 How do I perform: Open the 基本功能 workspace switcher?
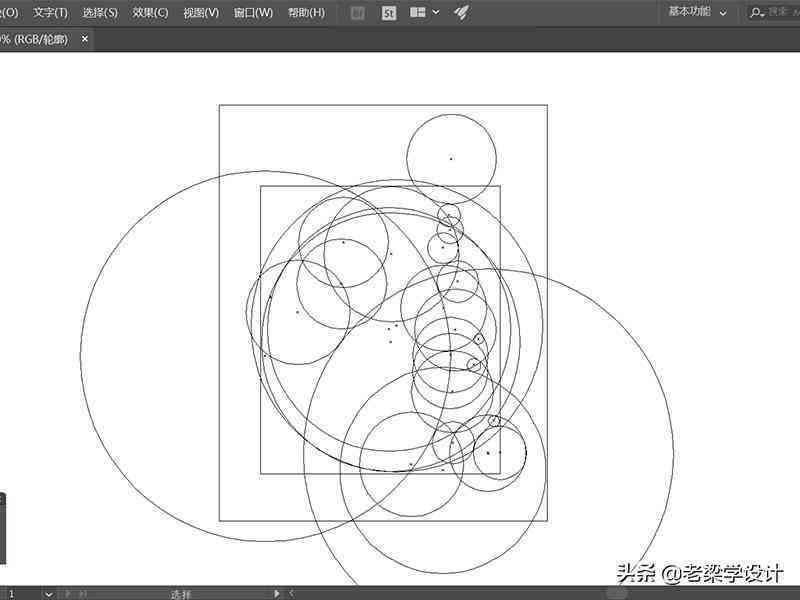pyautogui.click(x=697, y=12)
